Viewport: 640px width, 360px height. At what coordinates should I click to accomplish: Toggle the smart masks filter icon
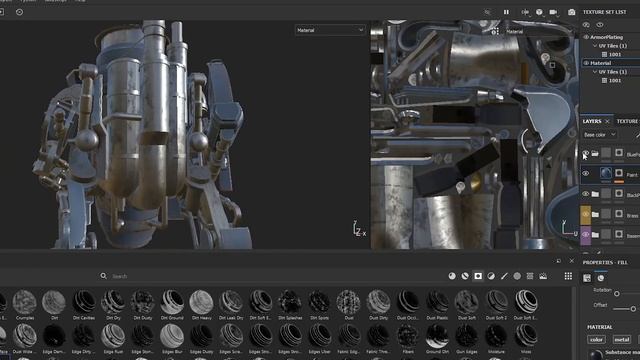tap(478, 276)
